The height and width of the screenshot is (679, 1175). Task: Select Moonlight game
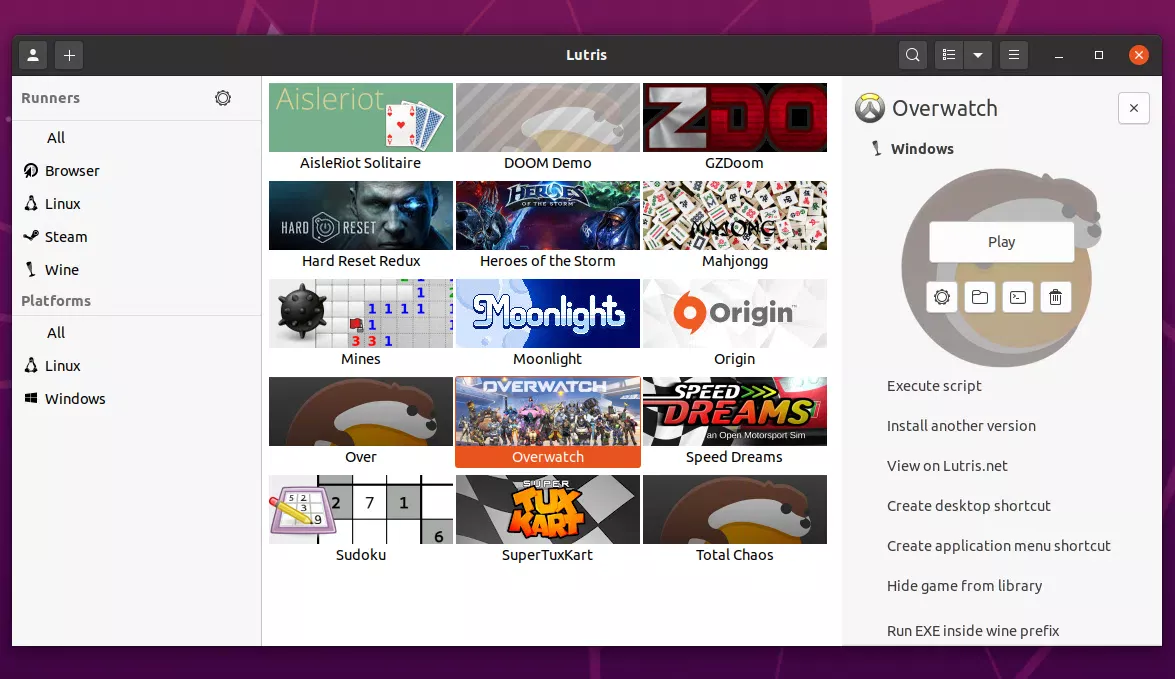(548, 325)
